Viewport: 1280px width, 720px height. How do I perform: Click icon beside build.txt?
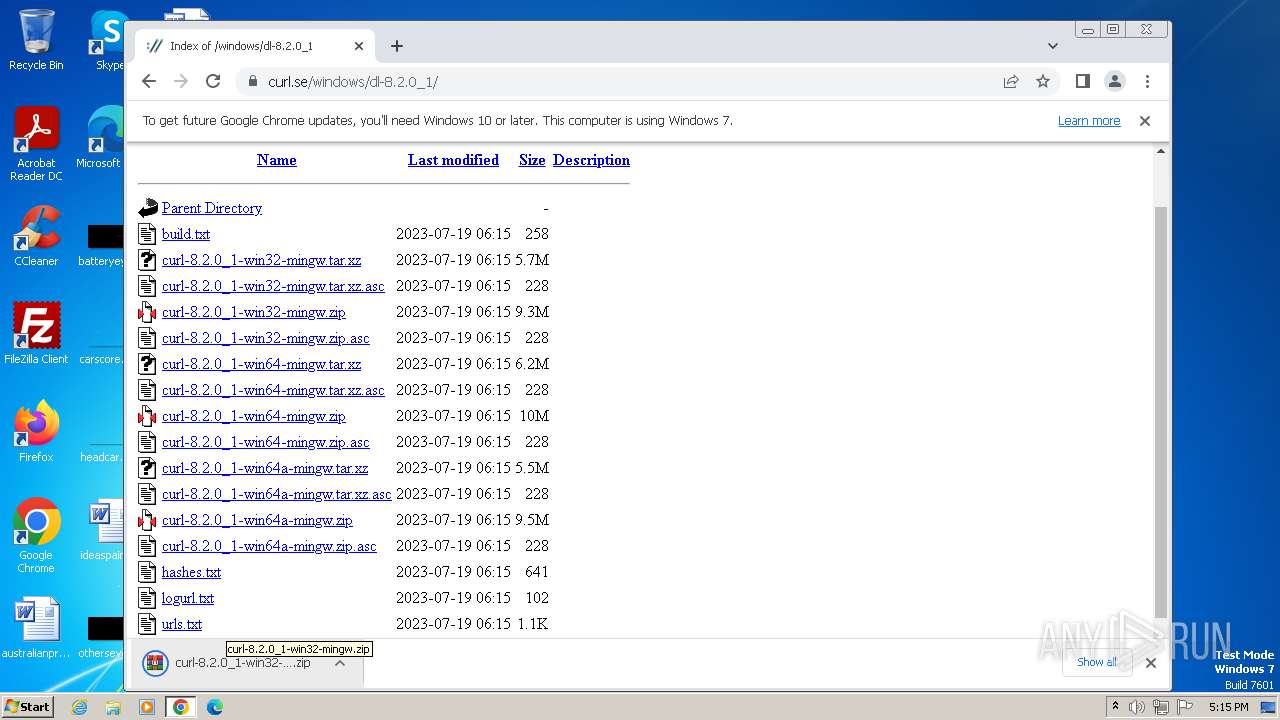(148, 234)
